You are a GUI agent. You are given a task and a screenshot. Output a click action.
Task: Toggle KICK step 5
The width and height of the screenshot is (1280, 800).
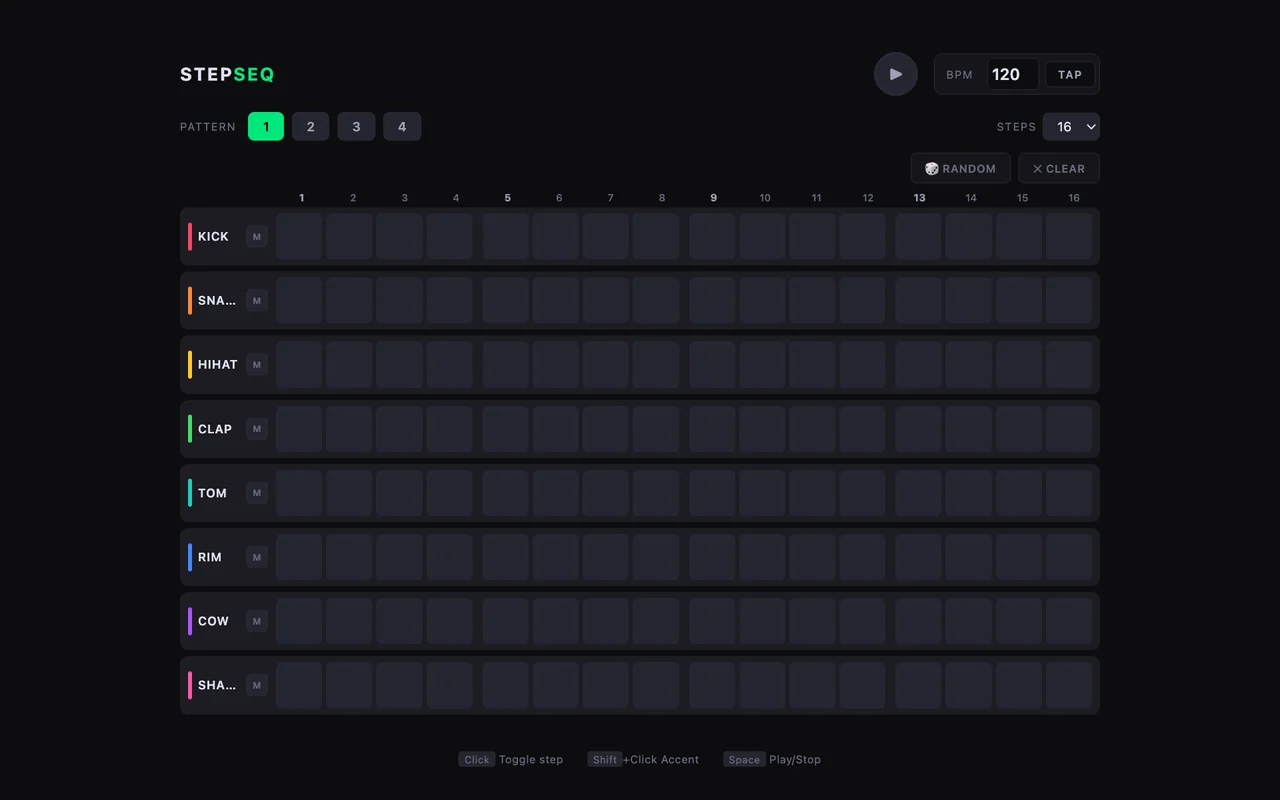(x=506, y=237)
